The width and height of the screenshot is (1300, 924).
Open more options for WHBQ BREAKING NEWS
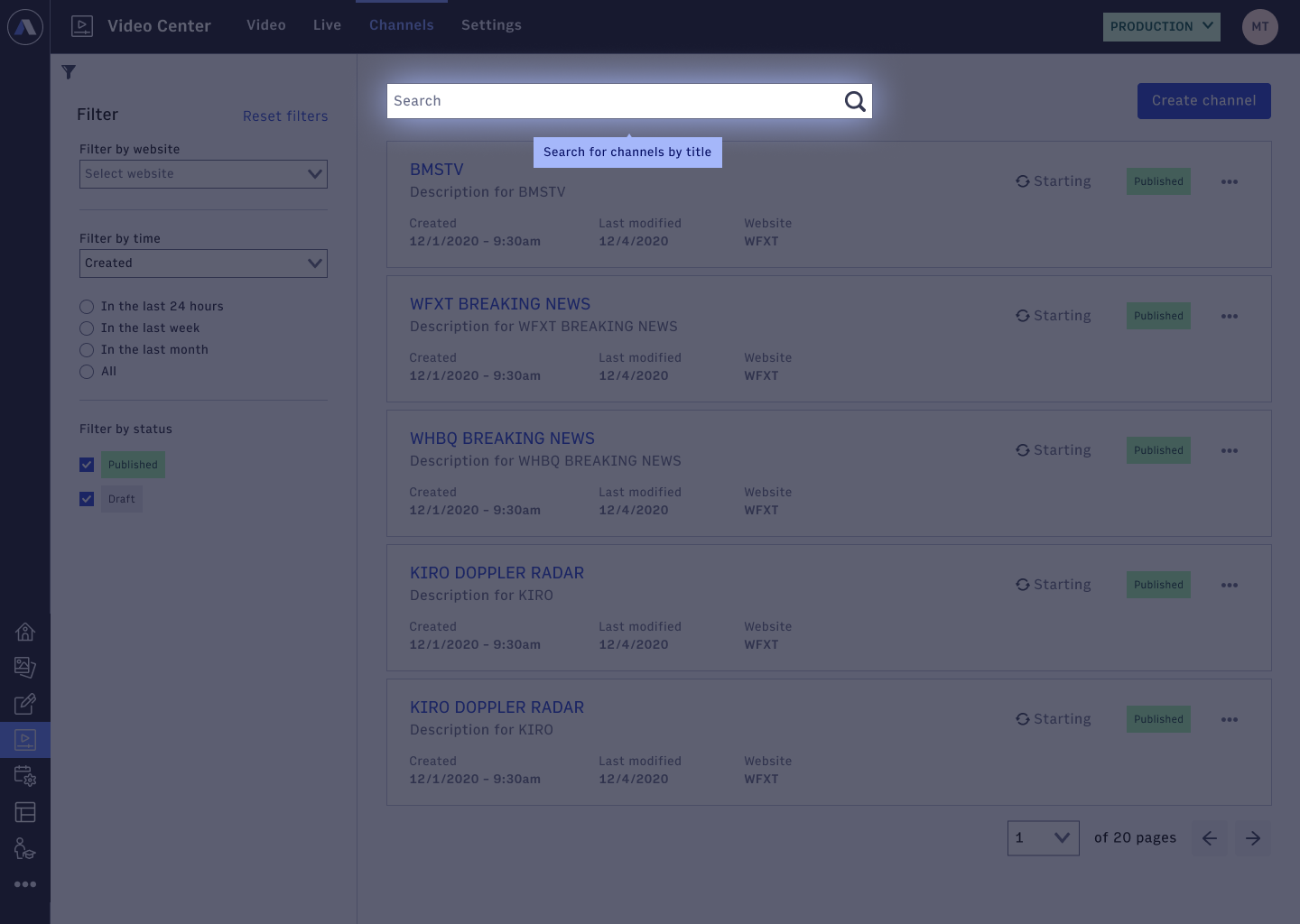(x=1230, y=450)
